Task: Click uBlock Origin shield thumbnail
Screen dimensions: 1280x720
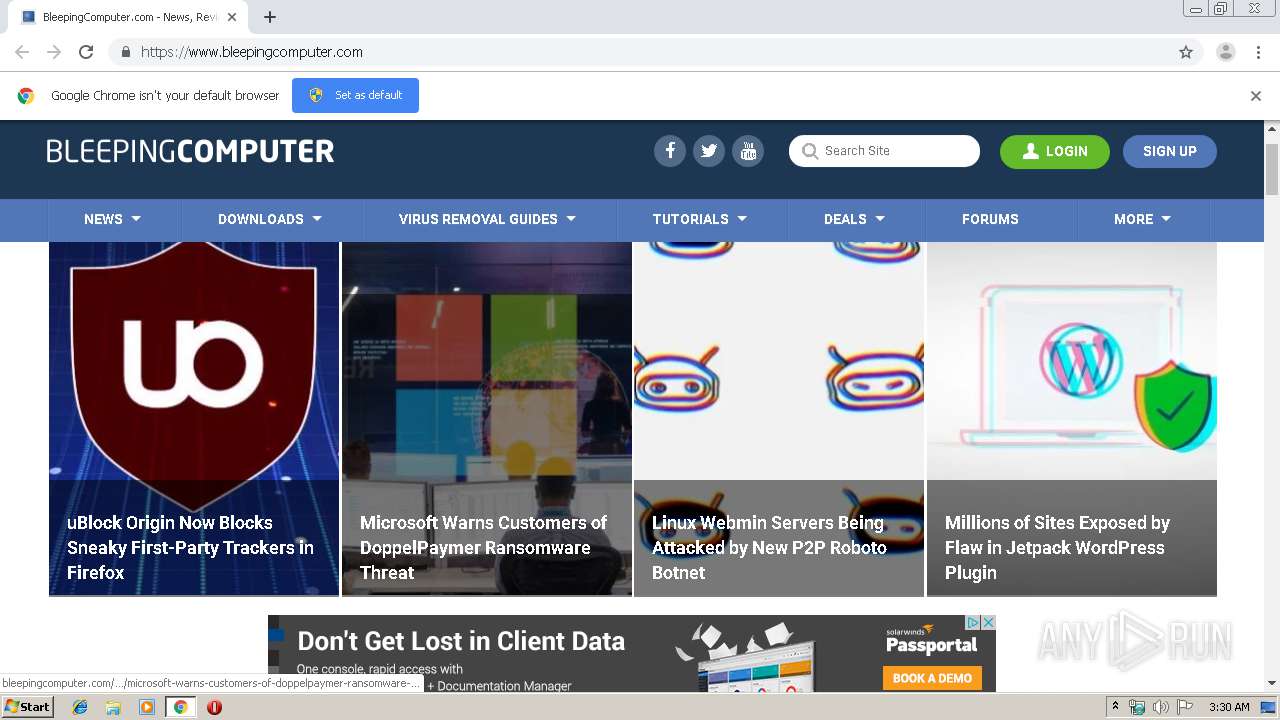Action: pyautogui.click(x=194, y=361)
